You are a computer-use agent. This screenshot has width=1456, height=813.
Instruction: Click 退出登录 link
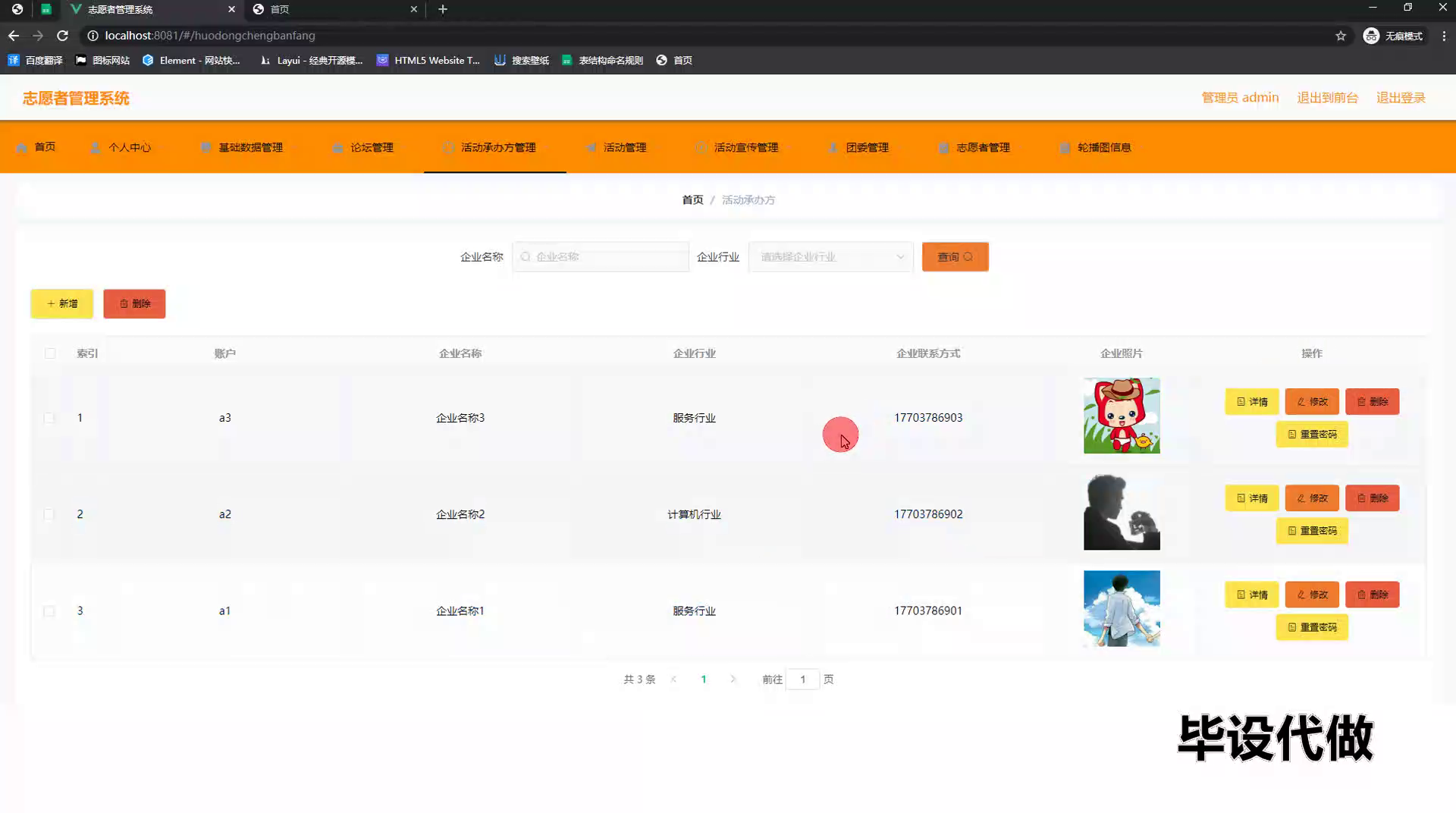(x=1401, y=98)
